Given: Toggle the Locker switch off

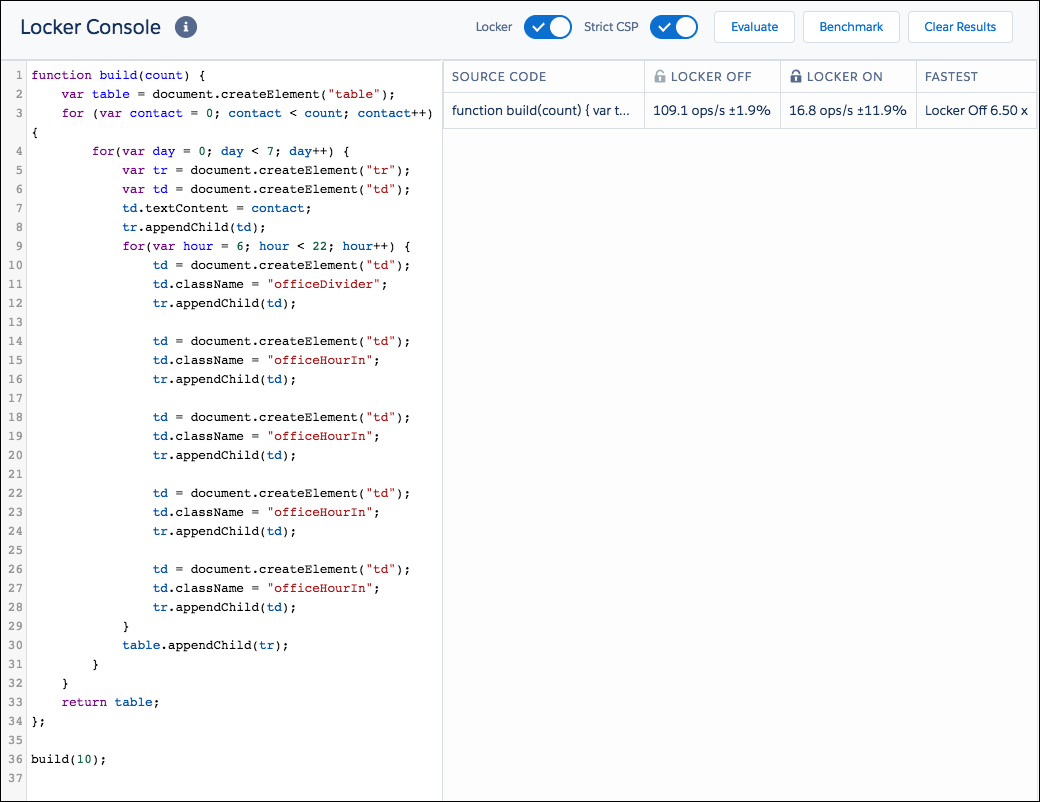Looking at the screenshot, I should click(548, 27).
